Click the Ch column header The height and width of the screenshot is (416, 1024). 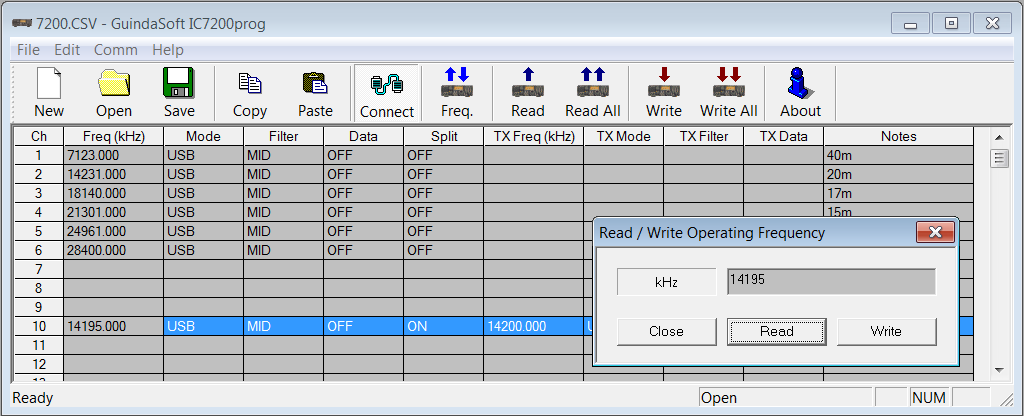click(x=39, y=136)
